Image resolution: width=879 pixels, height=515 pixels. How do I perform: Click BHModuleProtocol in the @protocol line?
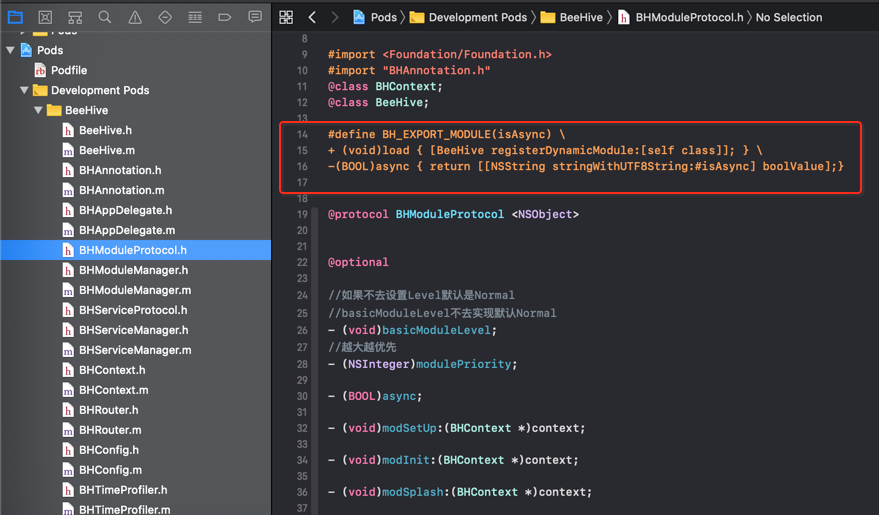[x=450, y=215]
